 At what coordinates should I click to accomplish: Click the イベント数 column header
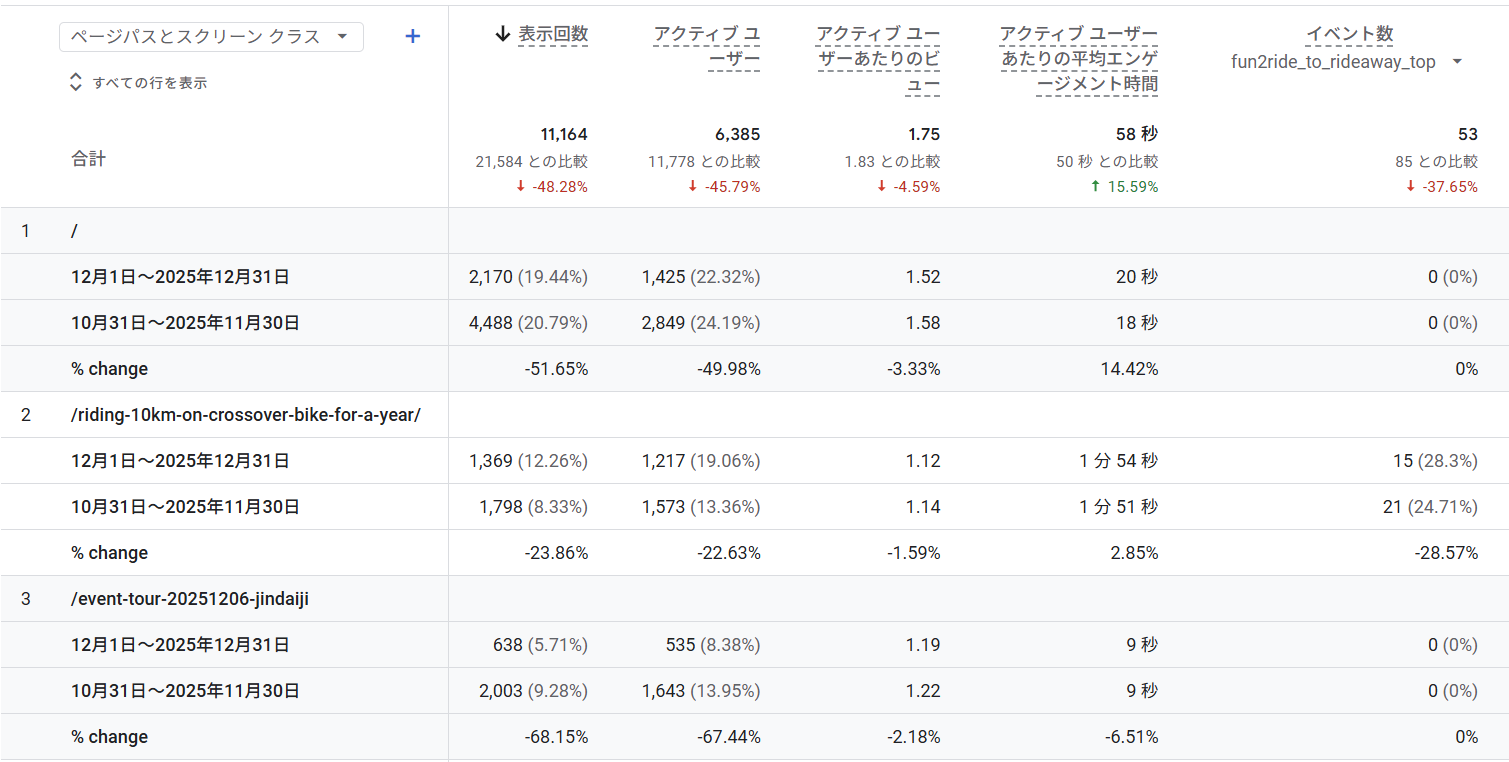point(1349,34)
